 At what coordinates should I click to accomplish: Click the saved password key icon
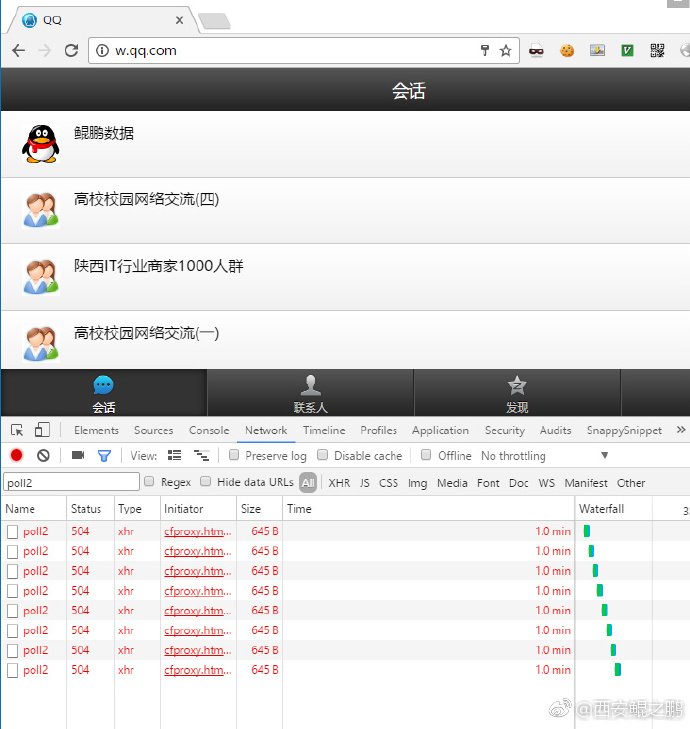click(x=485, y=50)
